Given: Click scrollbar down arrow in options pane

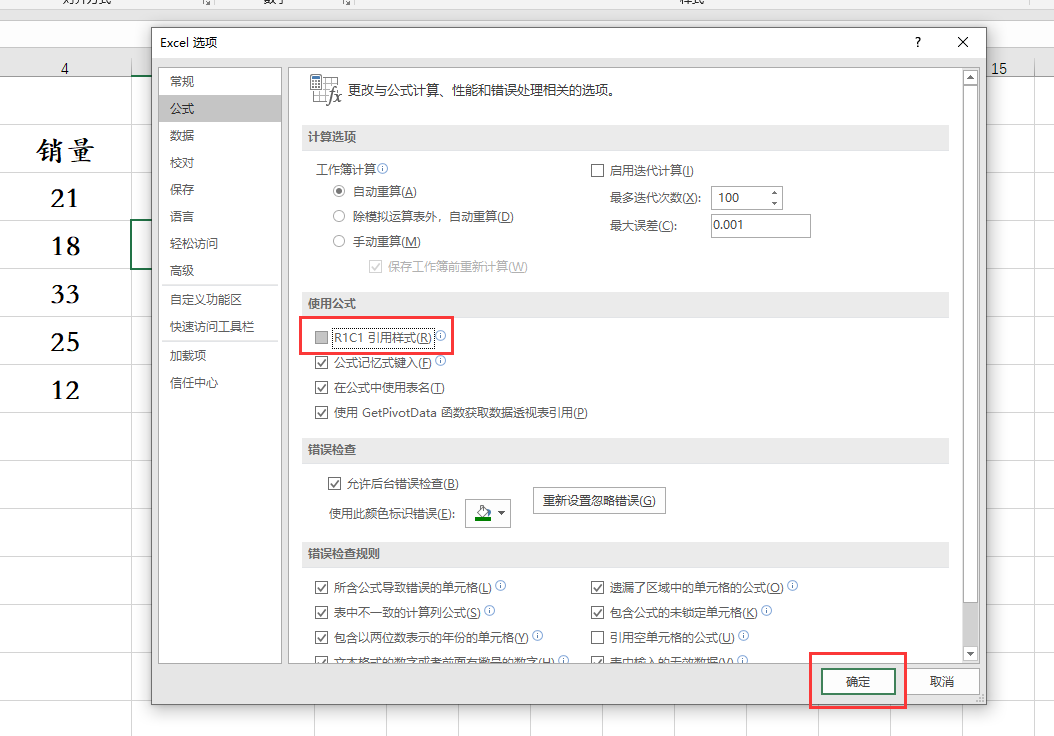Looking at the screenshot, I should (970, 653).
